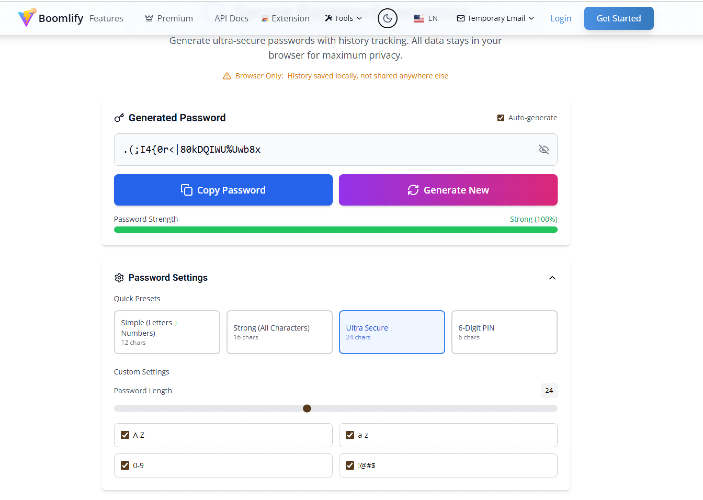Select the Ultra Secure preset
Image resolution: width=703 pixels, height=500 pixels.
392,332
